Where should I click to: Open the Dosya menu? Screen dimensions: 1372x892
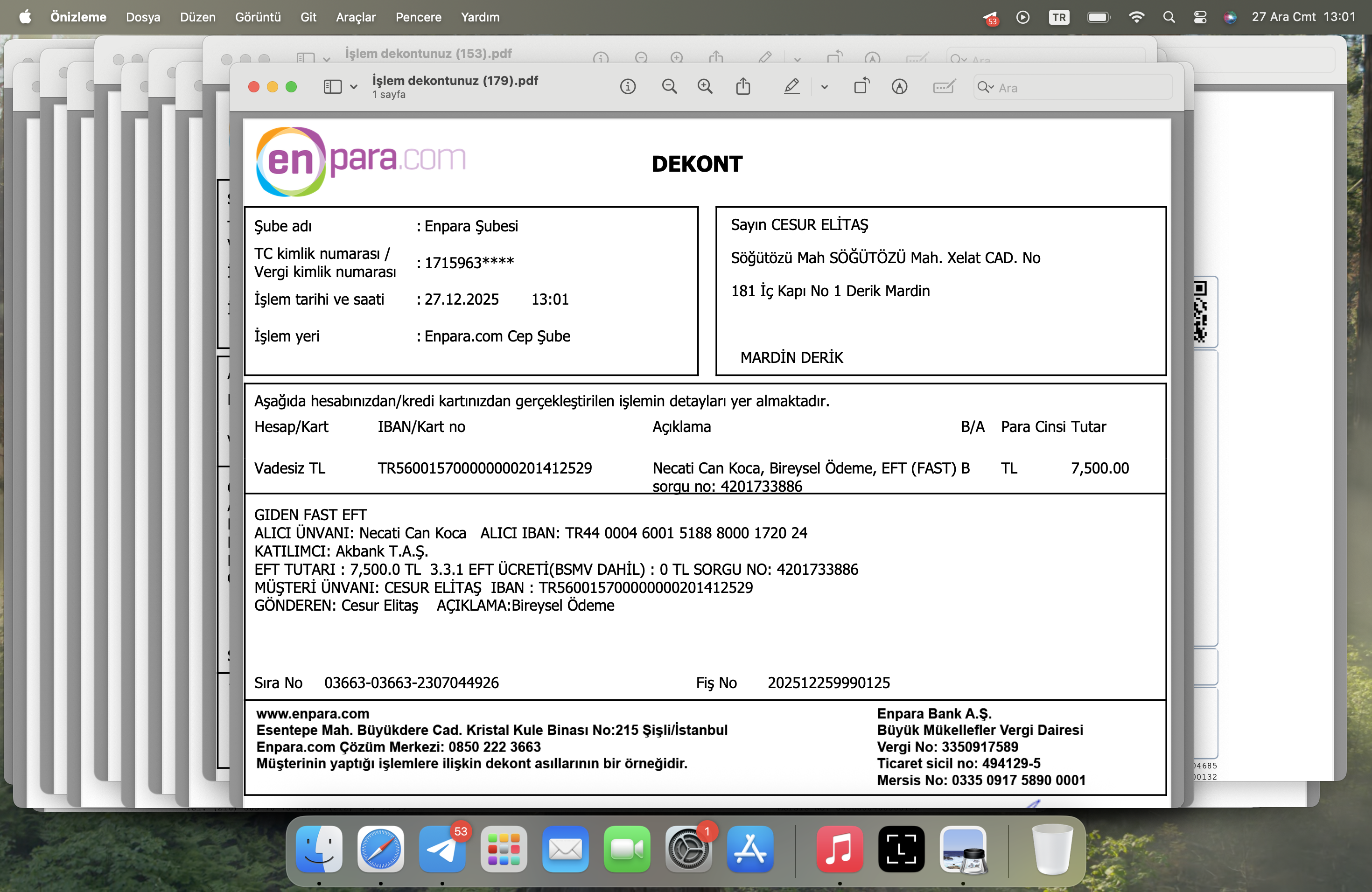[143, 17]
